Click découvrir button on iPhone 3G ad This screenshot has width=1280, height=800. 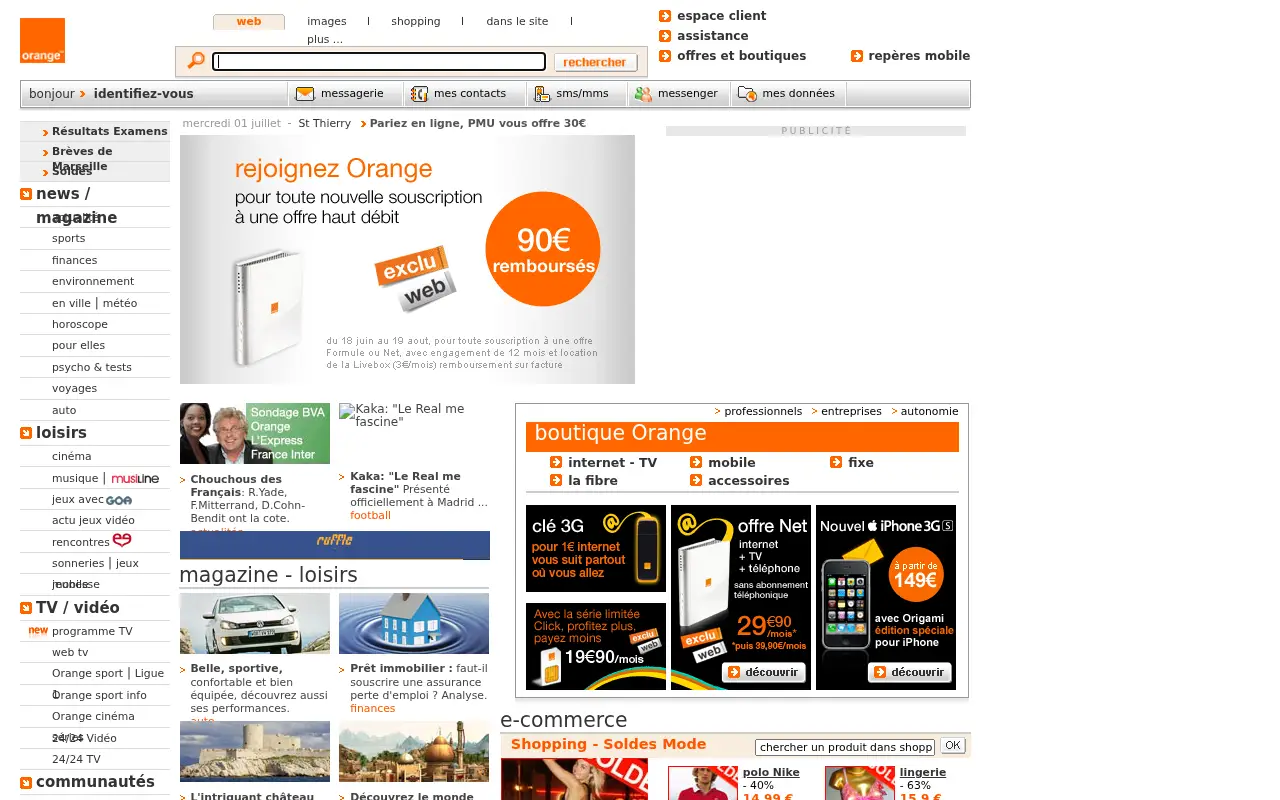click(910, 672)
